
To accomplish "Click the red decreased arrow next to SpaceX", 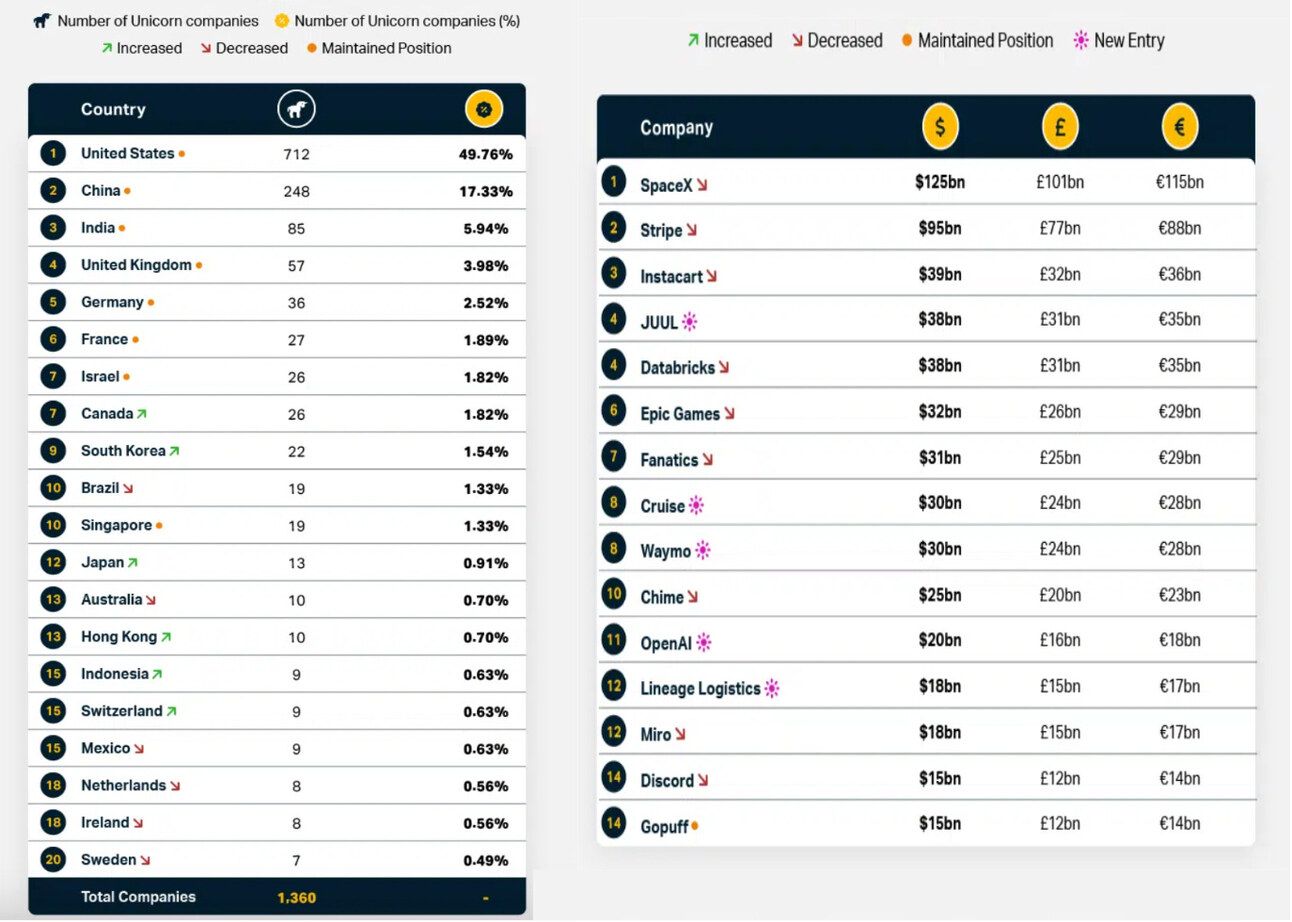I will 702,185.
